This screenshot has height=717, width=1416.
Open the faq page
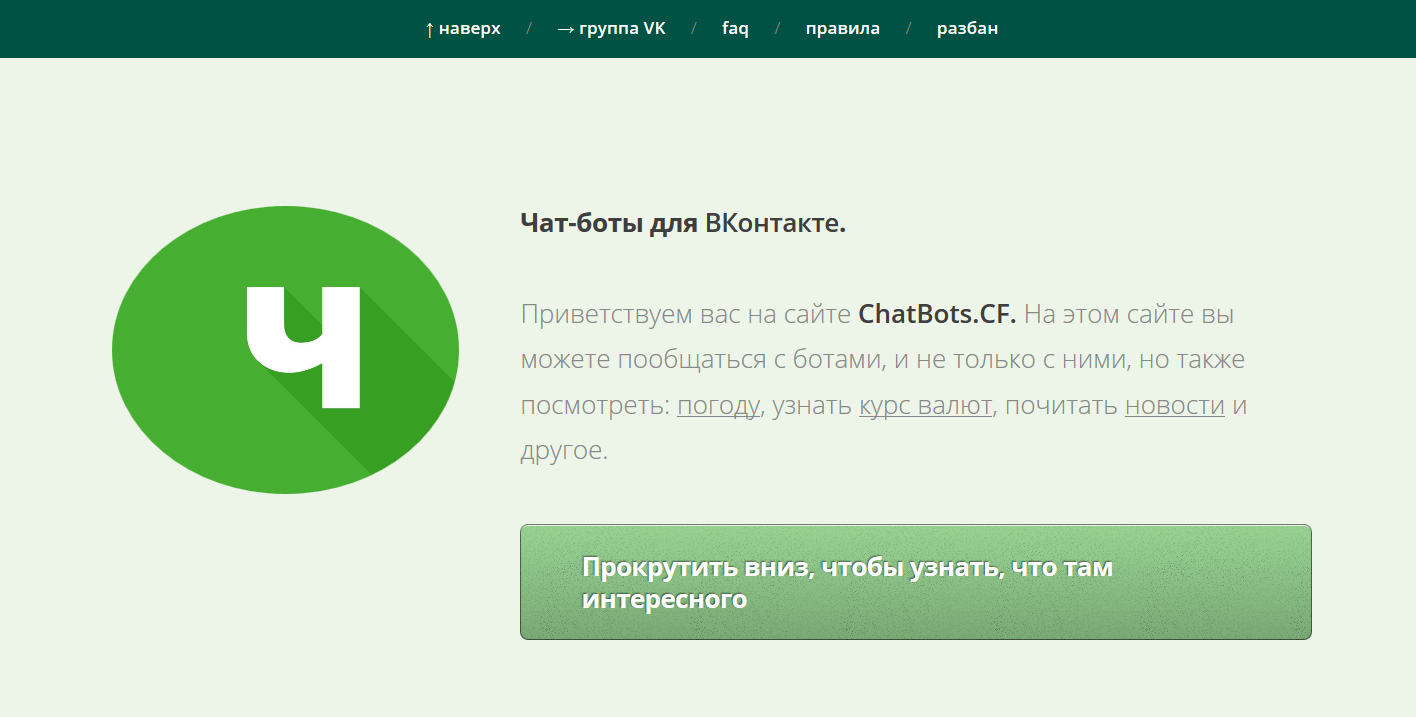[x=735, y=28]
